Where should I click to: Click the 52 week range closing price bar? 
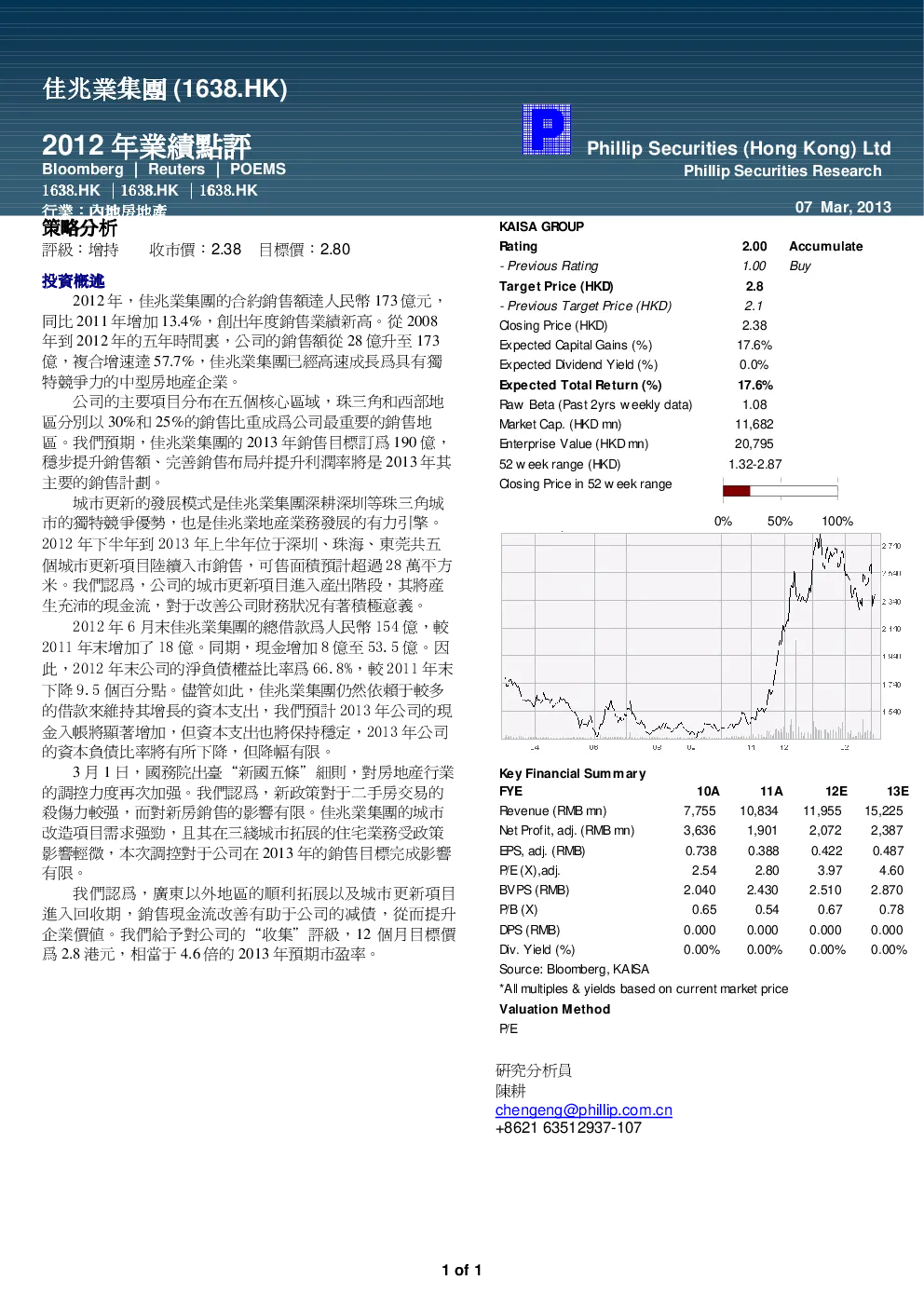pyautogui.click(x=780, y=491)
